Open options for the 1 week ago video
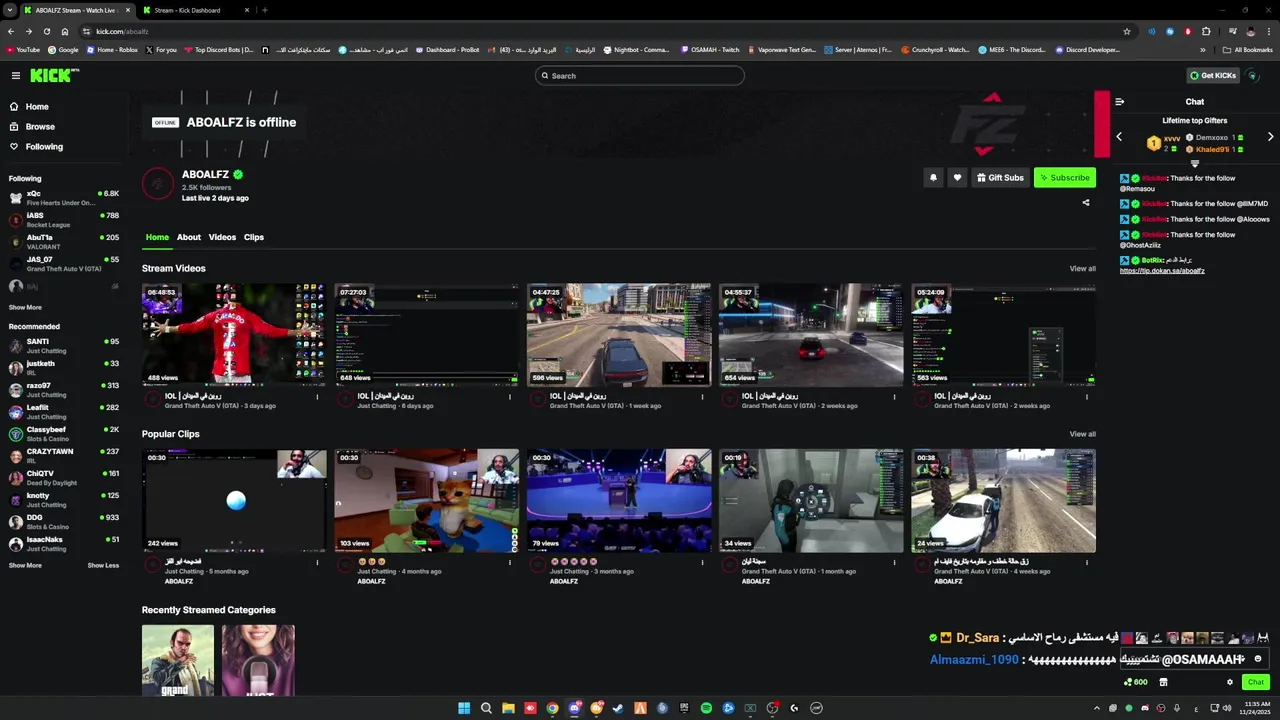Image resolution: width=1280 pixels, height=720 pixels. (702, 397)
